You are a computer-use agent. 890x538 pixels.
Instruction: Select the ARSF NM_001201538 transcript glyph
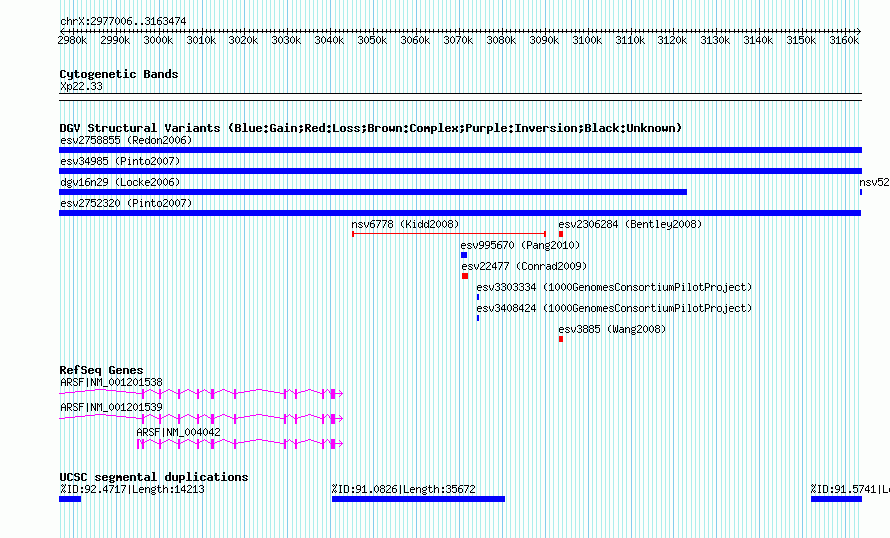pyautogui.click(x=201, y=393)
